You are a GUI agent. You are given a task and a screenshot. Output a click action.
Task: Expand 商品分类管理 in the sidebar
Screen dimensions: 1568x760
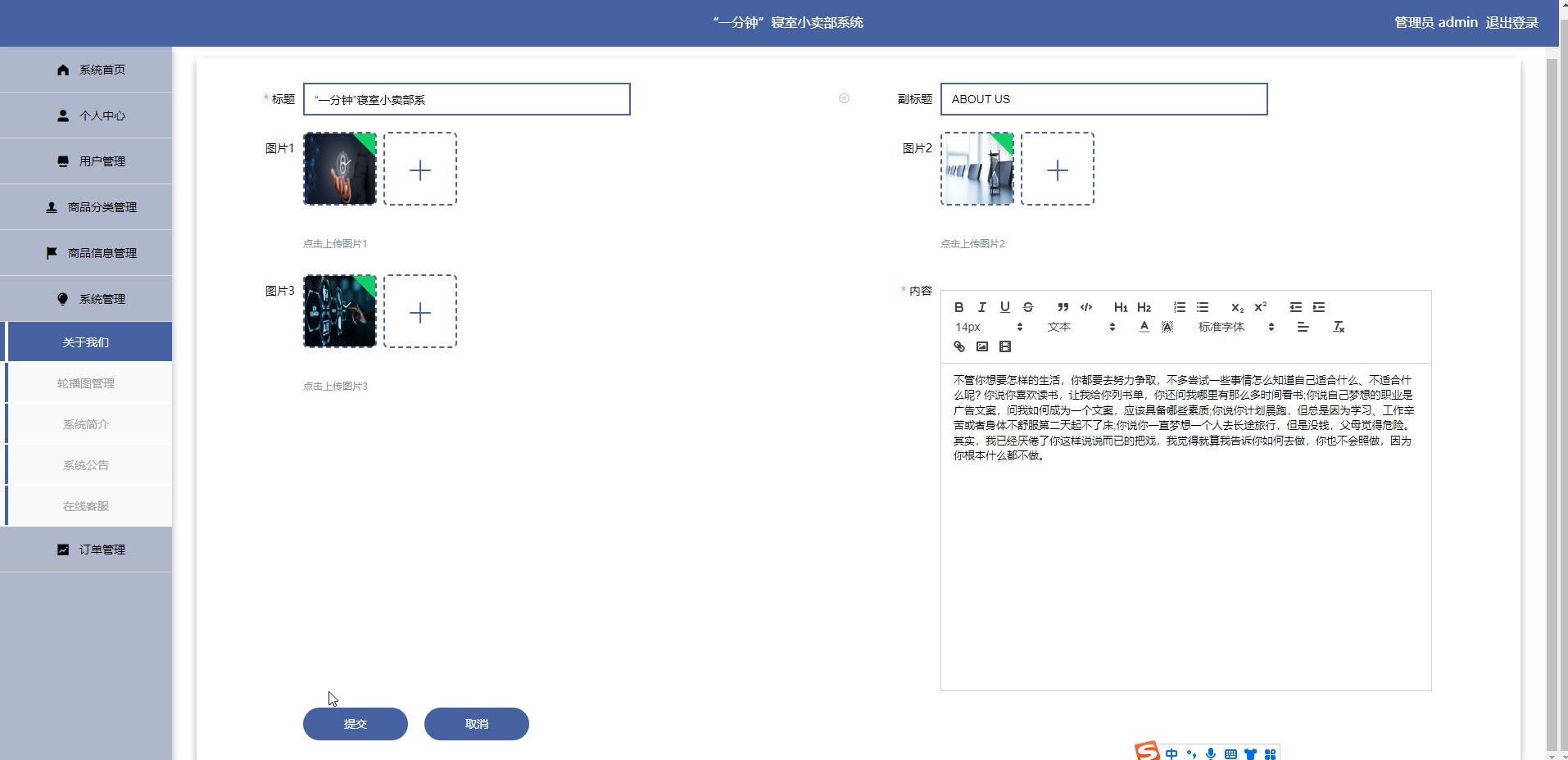click(86, 207)
